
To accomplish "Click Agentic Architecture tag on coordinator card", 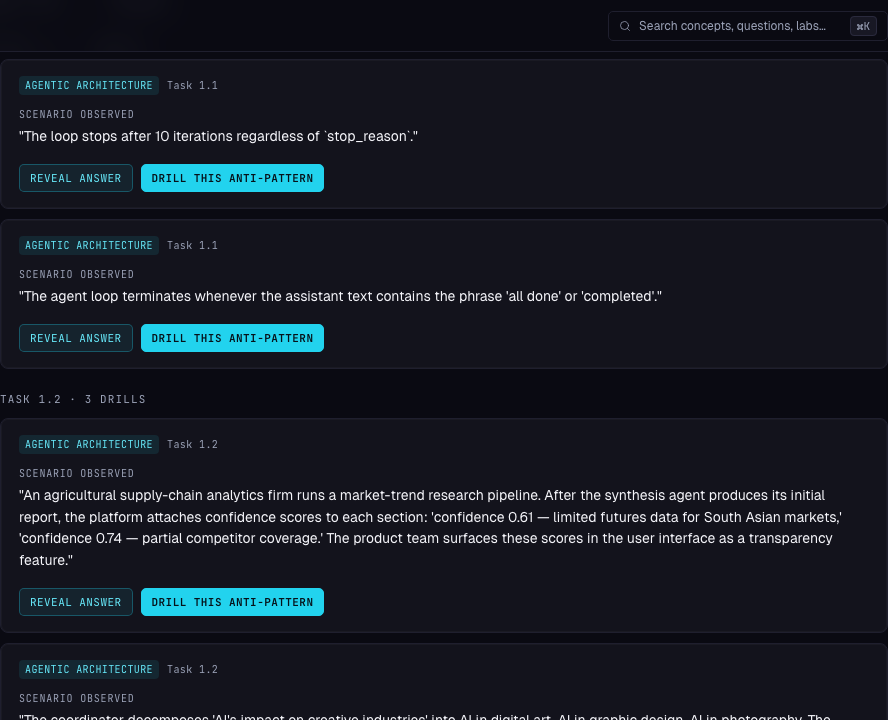I will click(x=89, y=669).
